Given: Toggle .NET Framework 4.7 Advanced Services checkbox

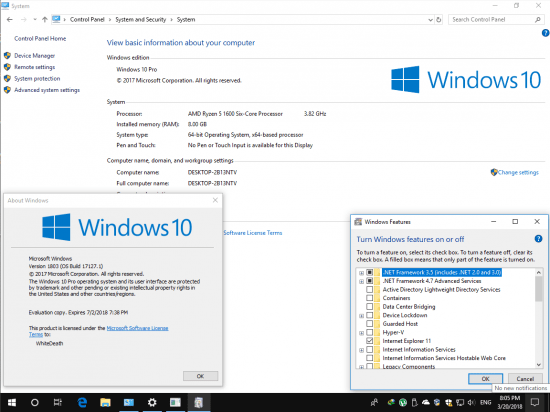Looking at the screenshot, I should point(369,281).
